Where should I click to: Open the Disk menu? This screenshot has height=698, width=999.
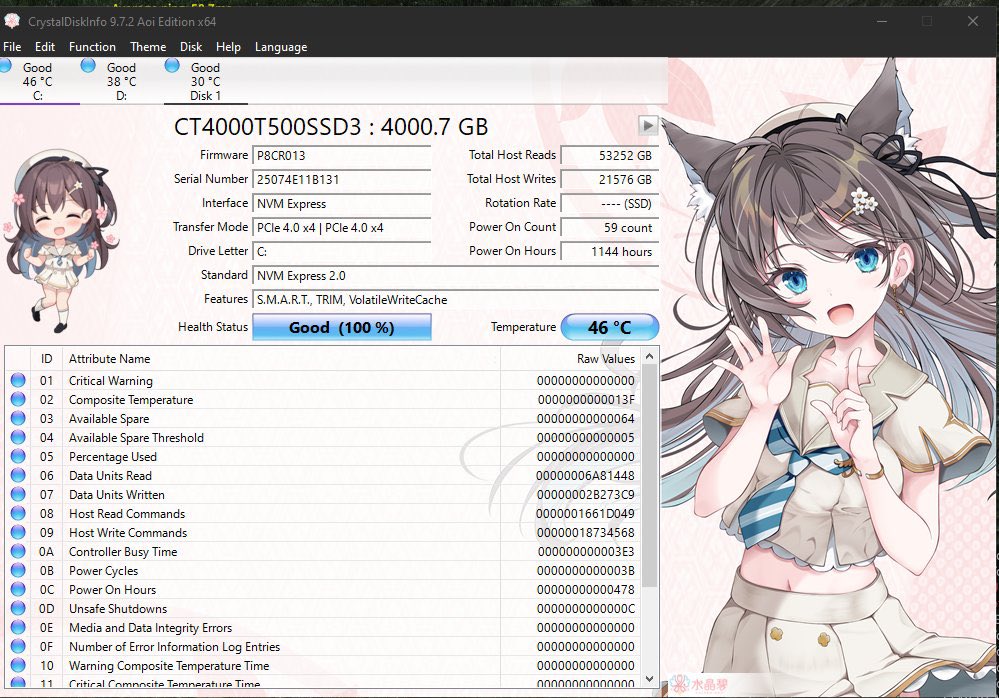pyautogui.click(x=190, y=46)
